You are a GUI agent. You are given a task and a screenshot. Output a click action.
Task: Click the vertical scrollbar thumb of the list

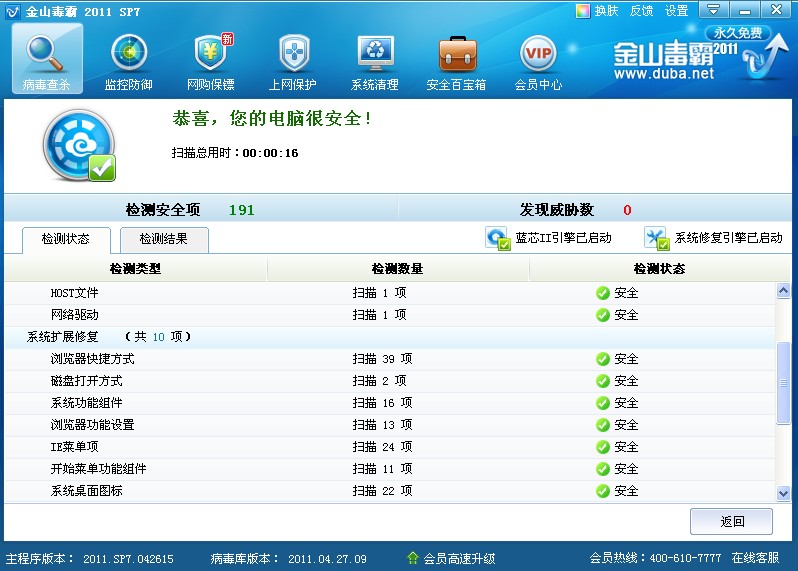click(x=783, y=383)
